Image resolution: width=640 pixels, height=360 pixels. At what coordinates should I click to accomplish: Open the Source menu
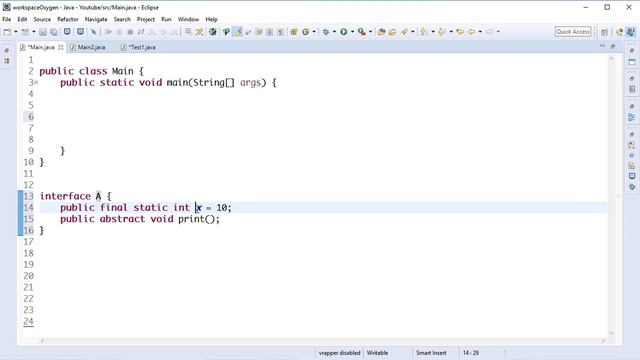[x=42, y=19]
